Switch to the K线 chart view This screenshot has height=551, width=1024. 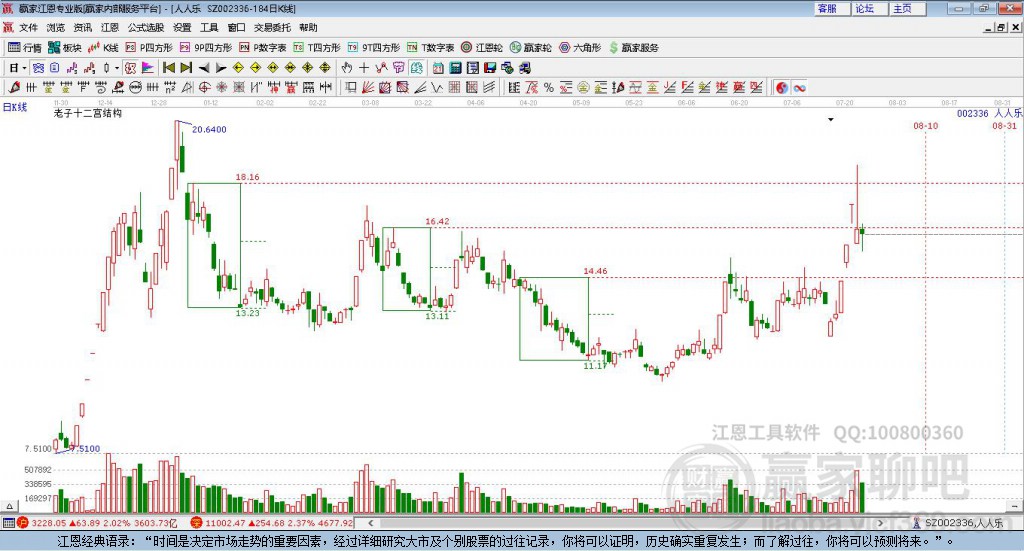coord(103,48)
